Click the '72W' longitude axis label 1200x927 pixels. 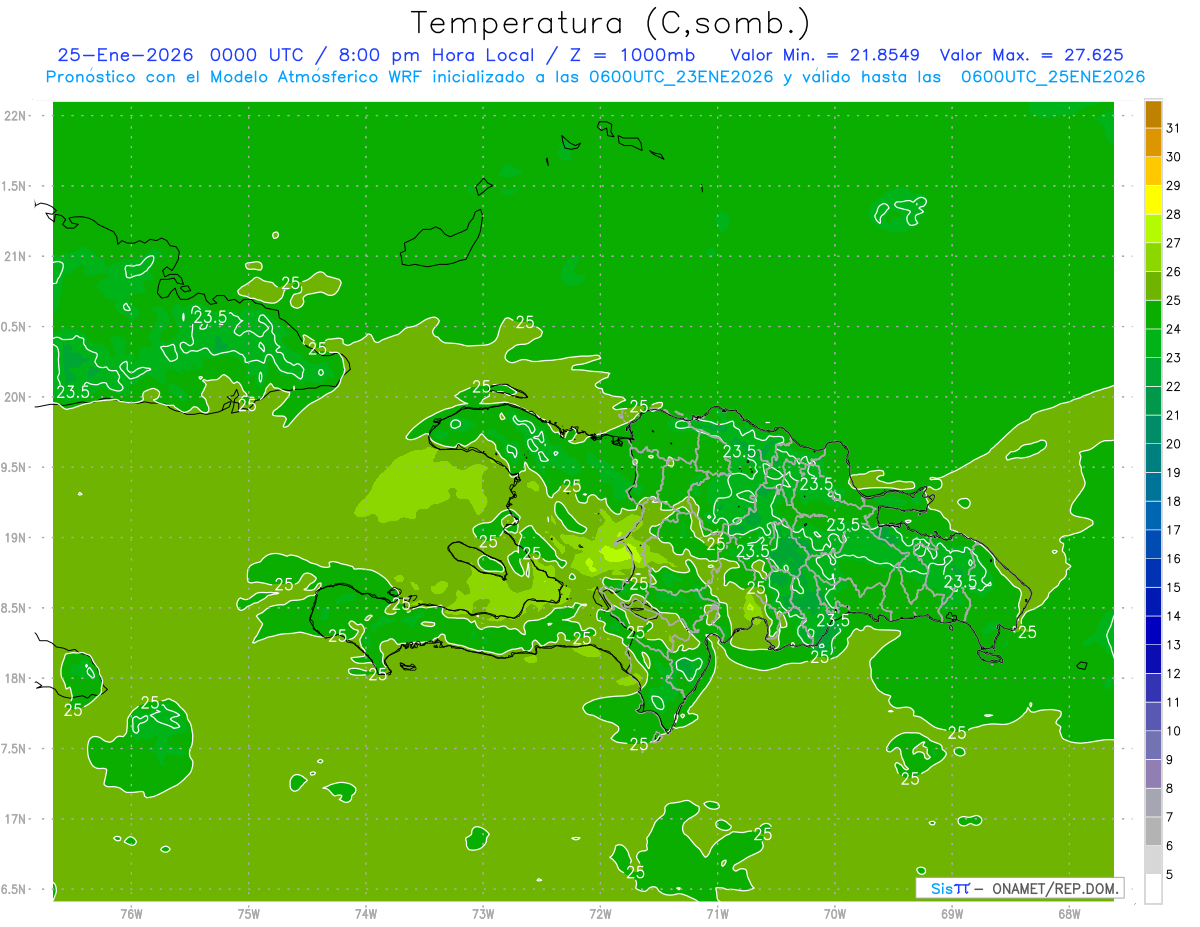pos(600,914)
